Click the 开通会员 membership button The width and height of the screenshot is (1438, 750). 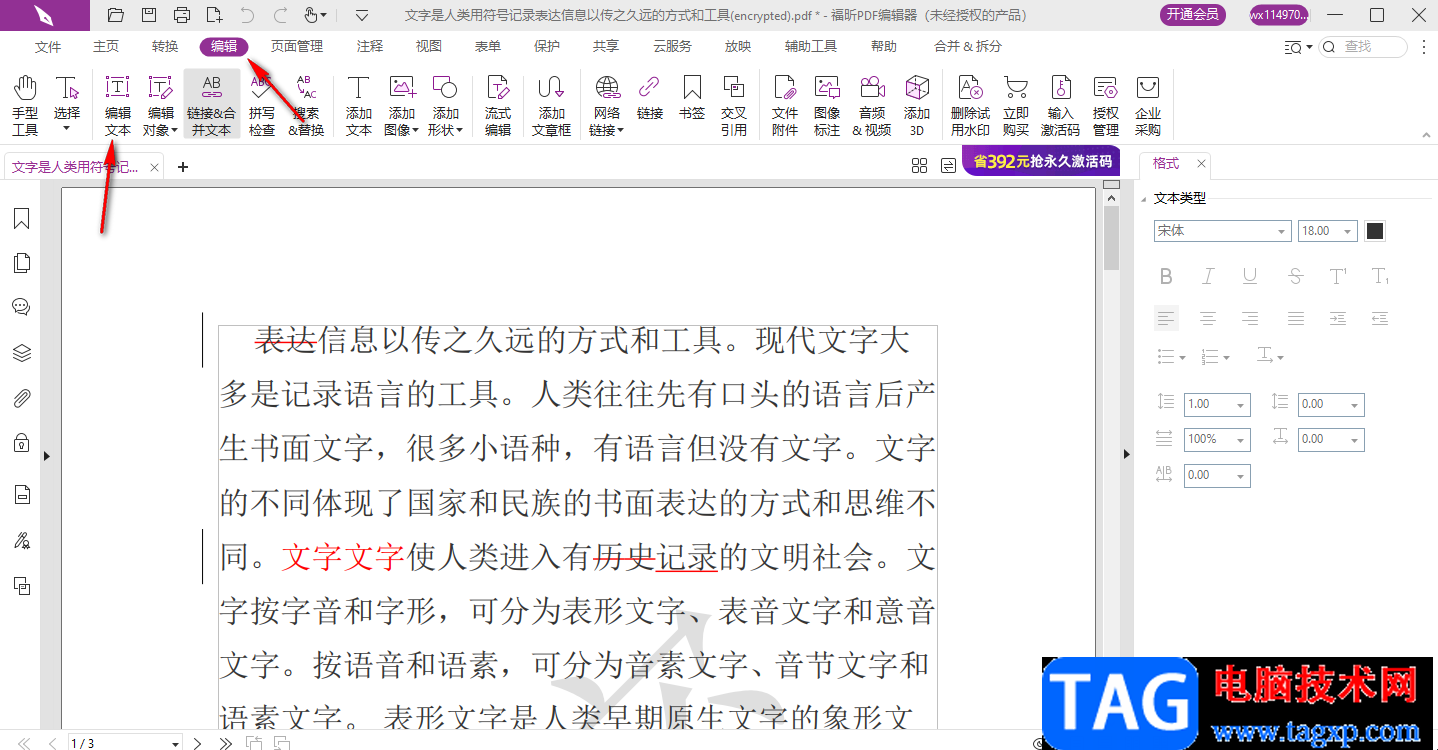coord(1192,15)
